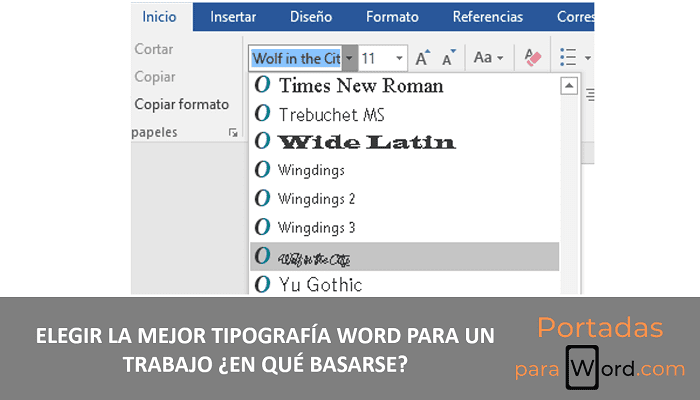Click the Copiar formato command

182,104
